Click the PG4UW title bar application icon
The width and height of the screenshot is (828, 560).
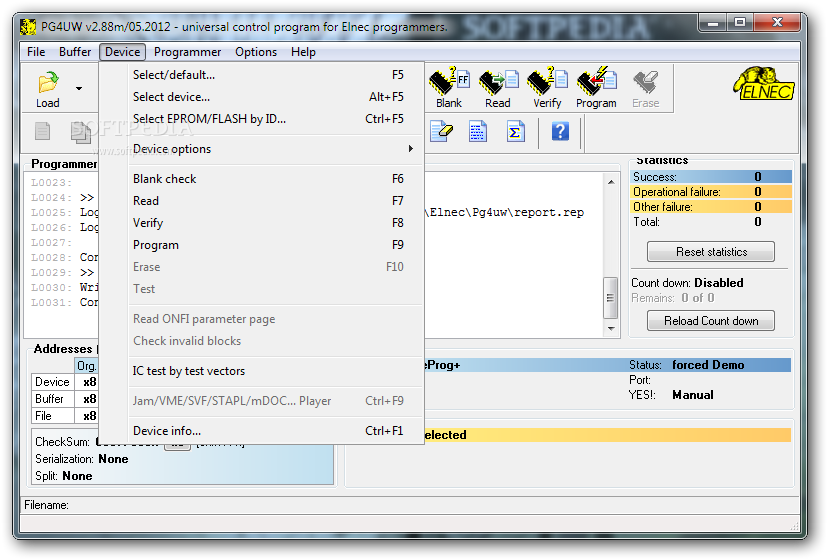[28, 26]
